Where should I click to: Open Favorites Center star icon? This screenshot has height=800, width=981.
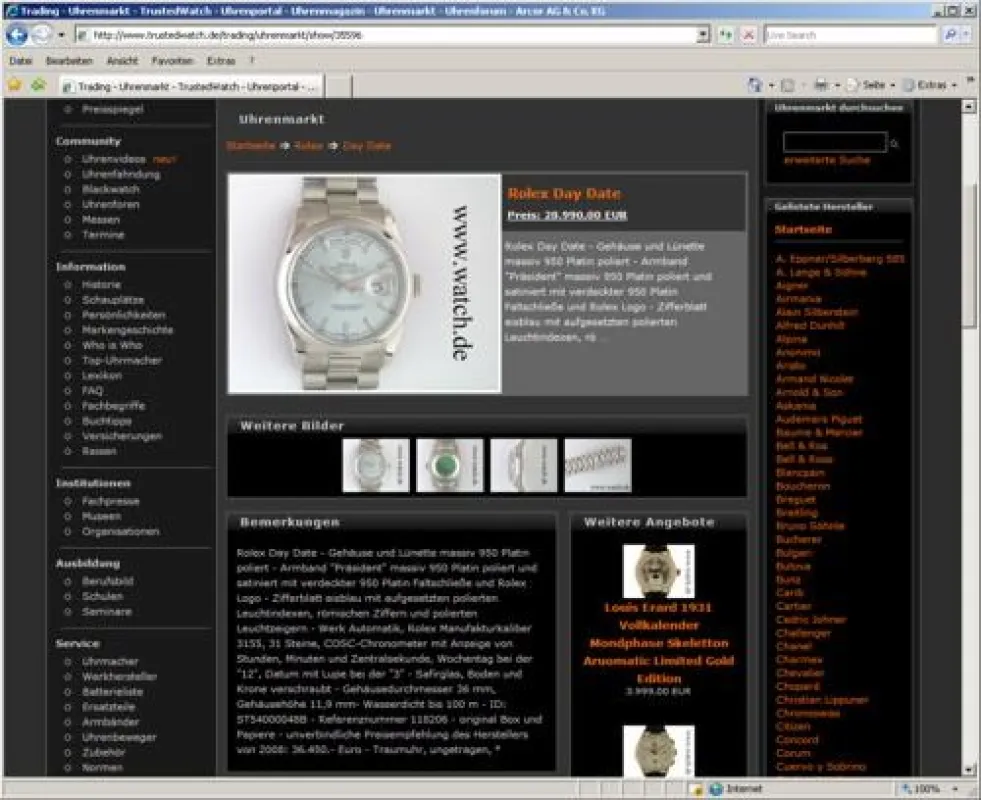coord(14,84)
